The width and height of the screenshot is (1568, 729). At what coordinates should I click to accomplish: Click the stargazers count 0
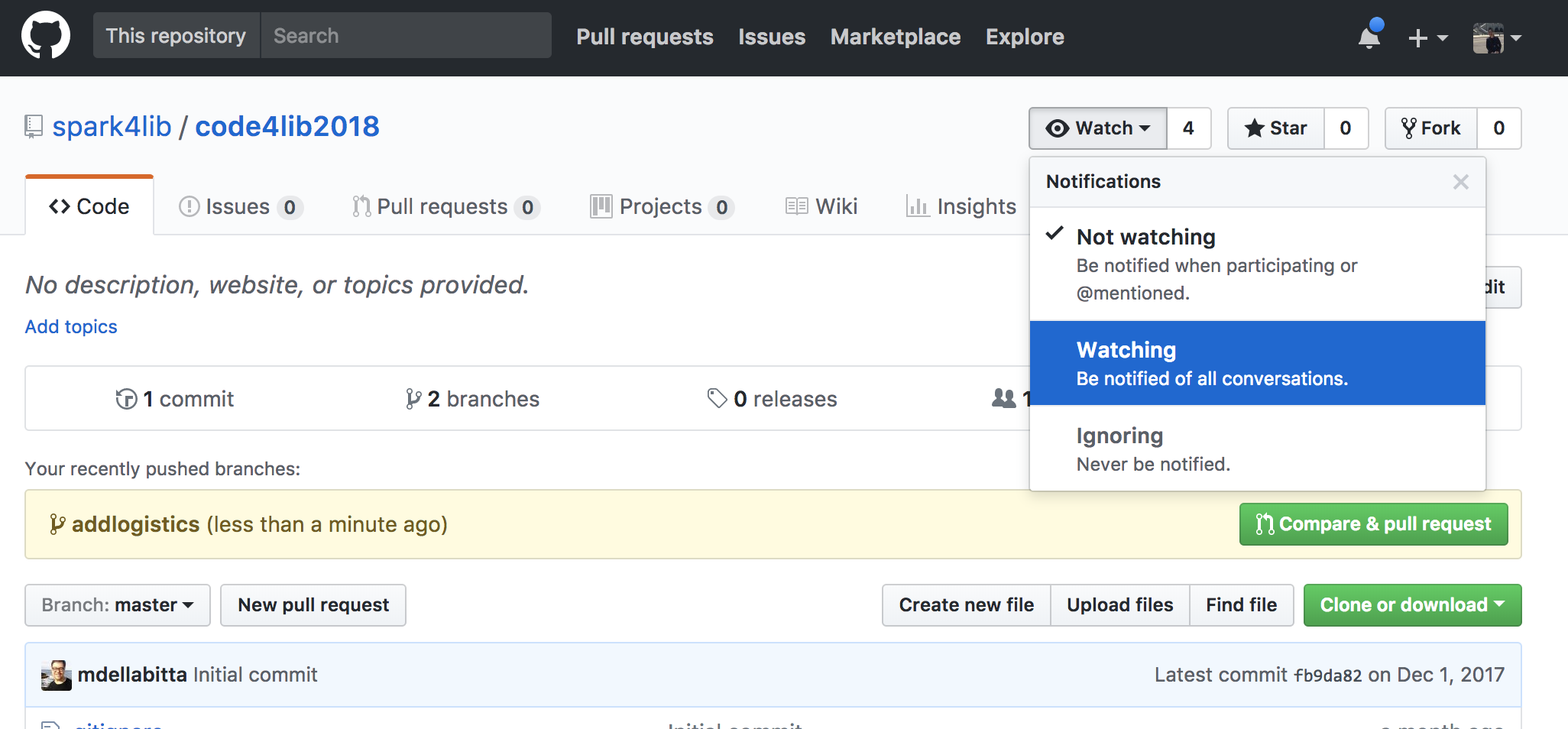(1346, 128)
